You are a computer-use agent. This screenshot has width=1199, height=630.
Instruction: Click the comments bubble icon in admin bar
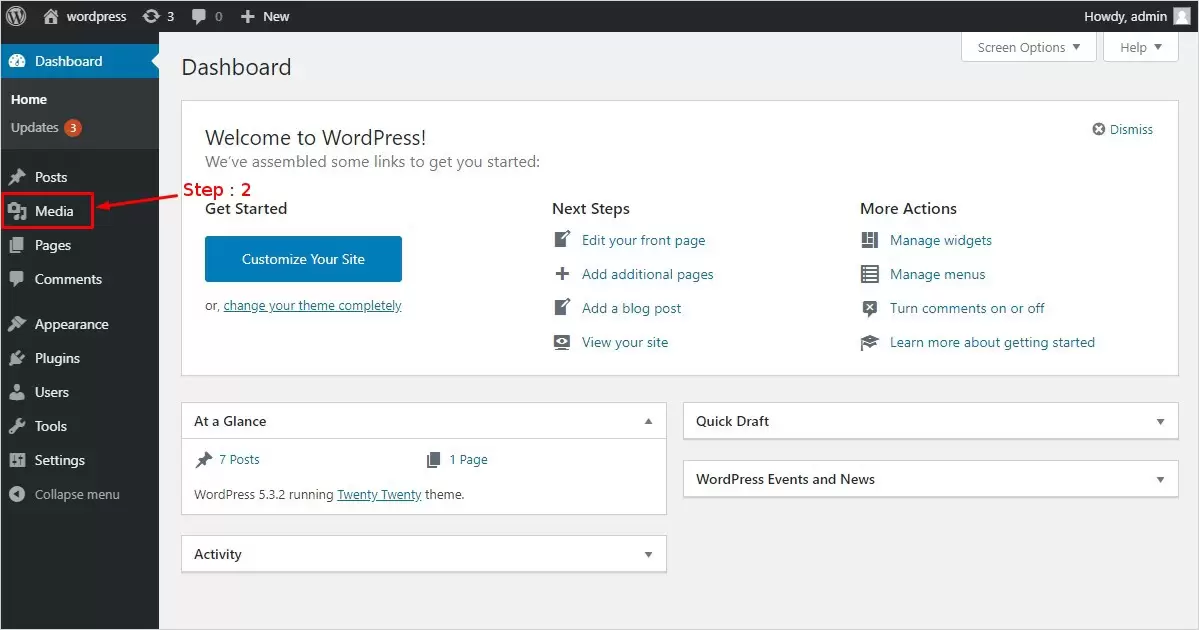click(200, 16)
